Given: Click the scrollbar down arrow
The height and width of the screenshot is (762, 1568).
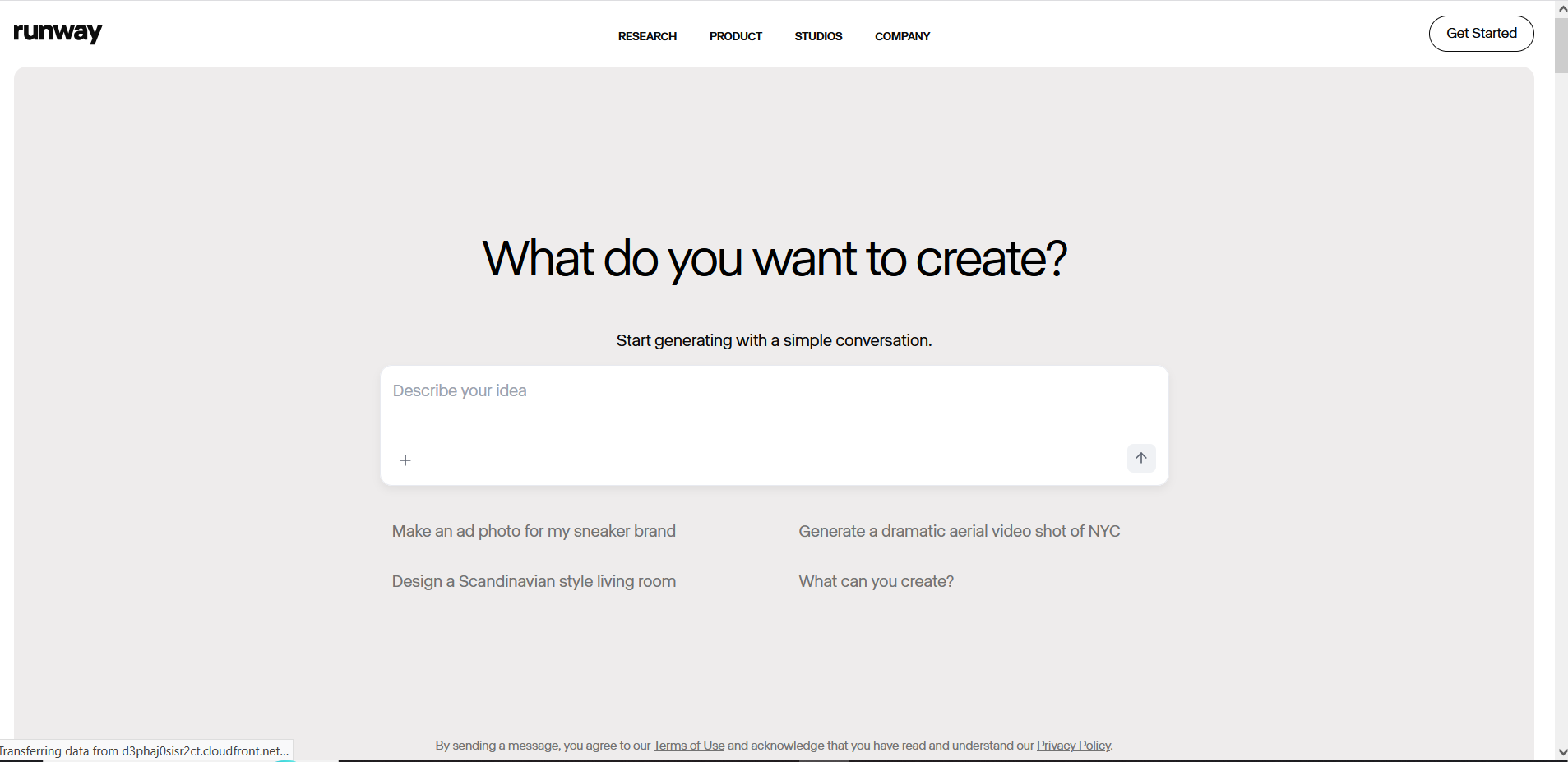Looking at the screenshot, I should [x=1561, y=752].
